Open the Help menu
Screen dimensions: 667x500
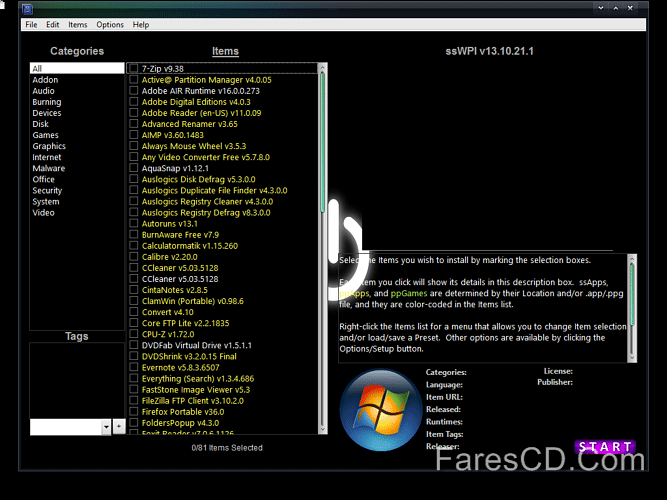[x=141, y=25]
